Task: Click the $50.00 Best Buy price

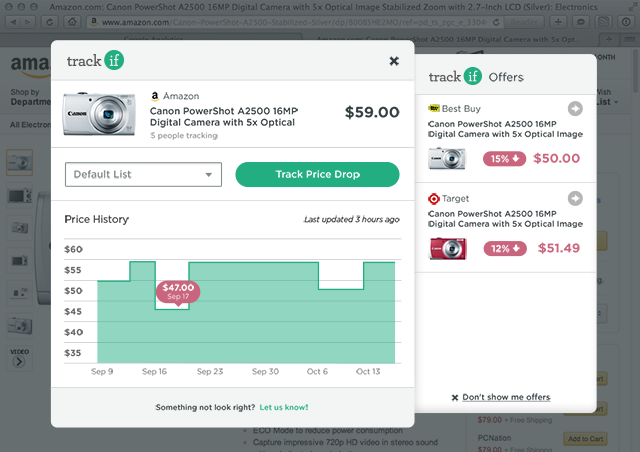Action: [x=556, y=158]
